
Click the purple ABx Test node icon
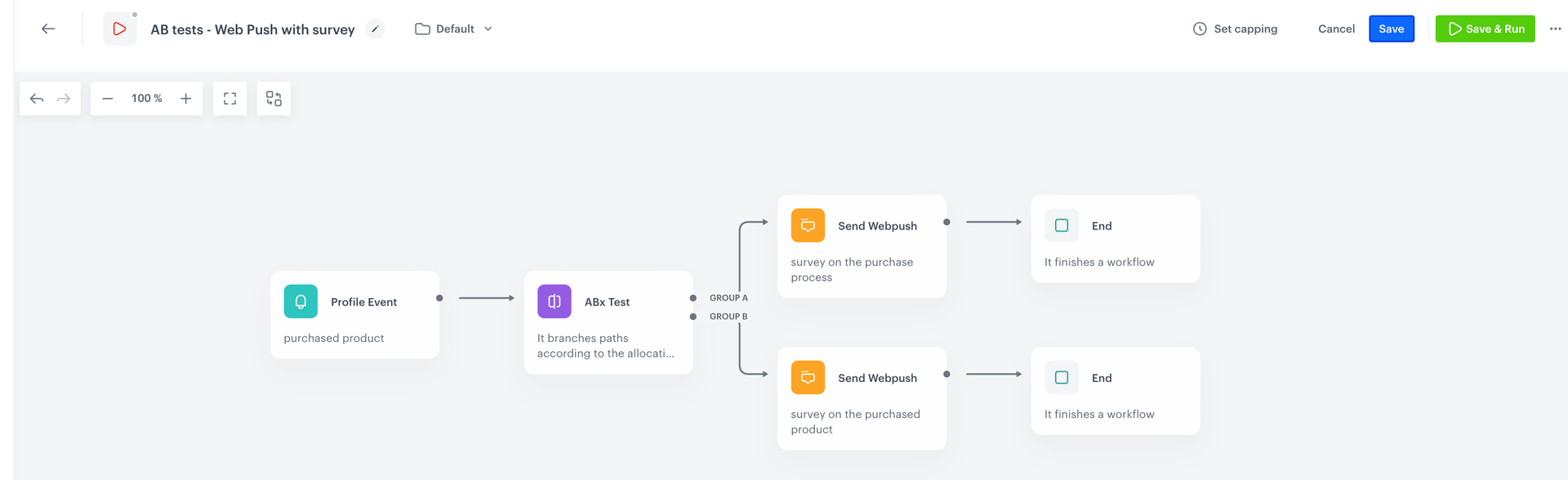[554, 301]
